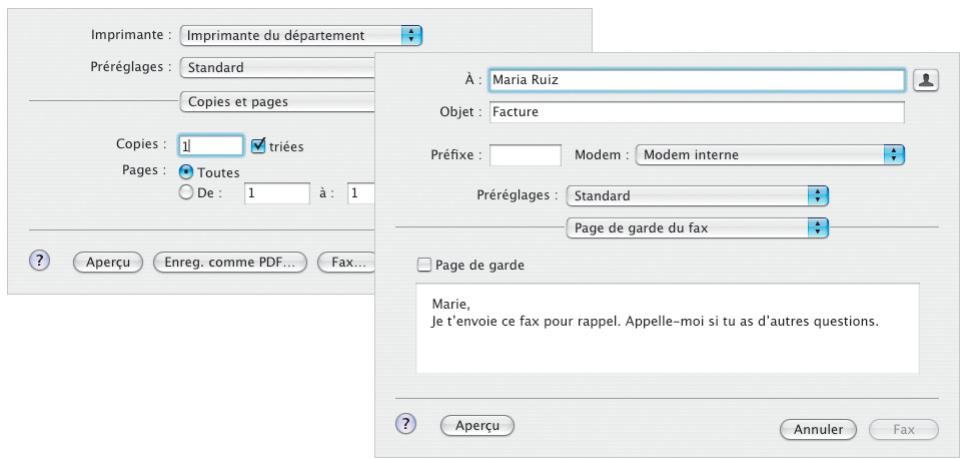Click the De start page field

point(277,193)
